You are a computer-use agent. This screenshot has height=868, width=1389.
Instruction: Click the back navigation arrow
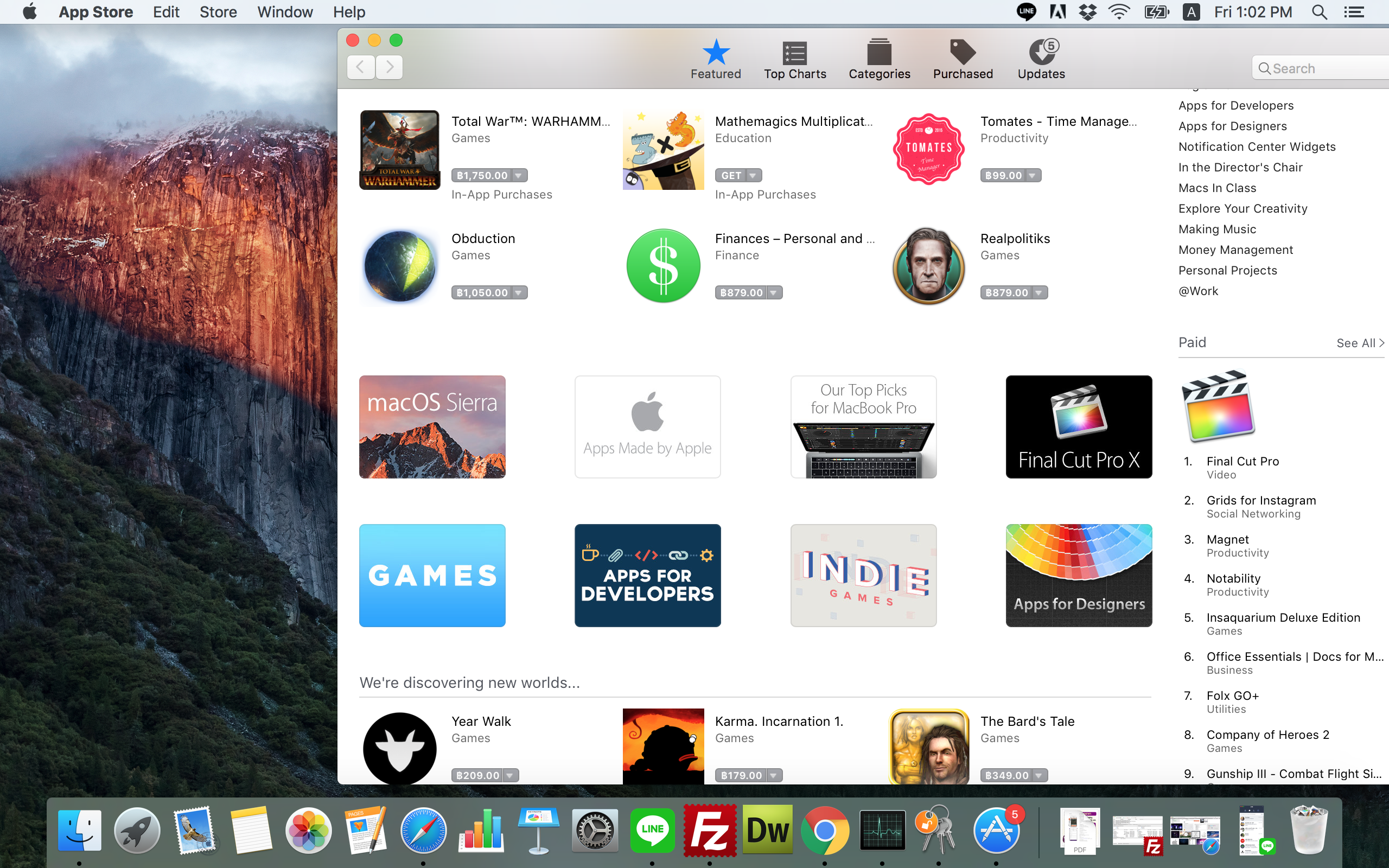point(361,67)
